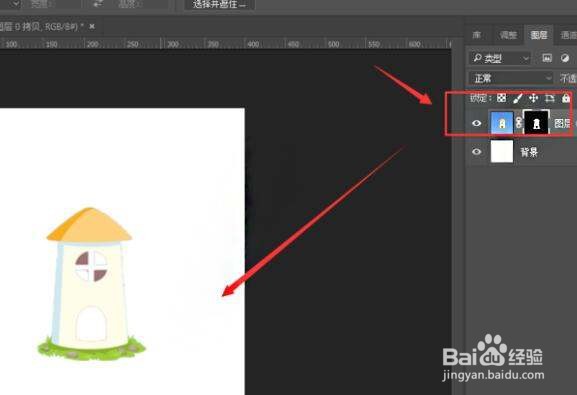
Task: Click the prevent artboard auto-nesting lock icon
Action: (549, 98)
